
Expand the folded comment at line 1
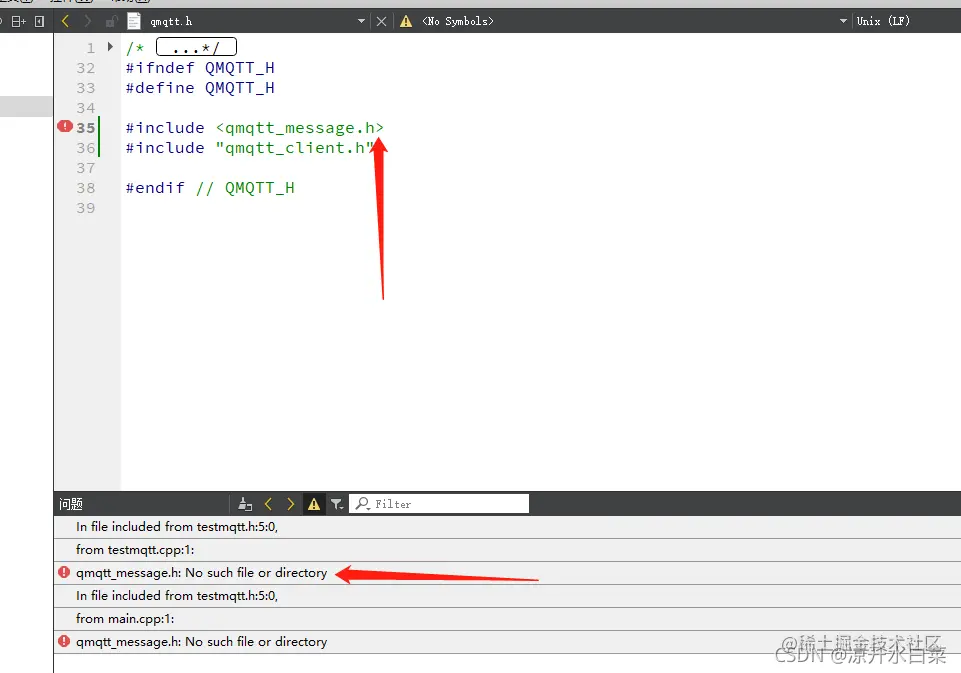tap(110, 47)
